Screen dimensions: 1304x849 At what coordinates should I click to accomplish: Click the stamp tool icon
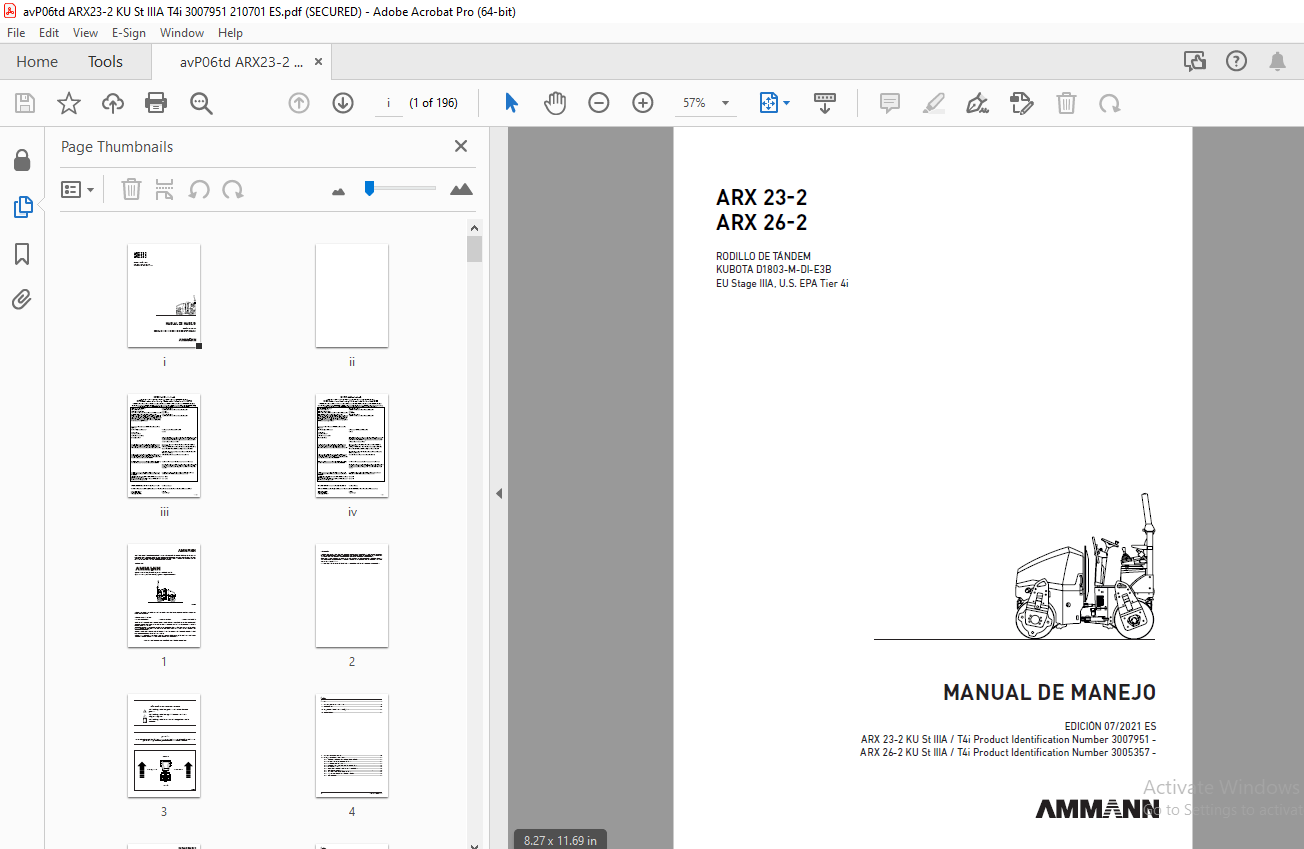[x=1021, y=103]
